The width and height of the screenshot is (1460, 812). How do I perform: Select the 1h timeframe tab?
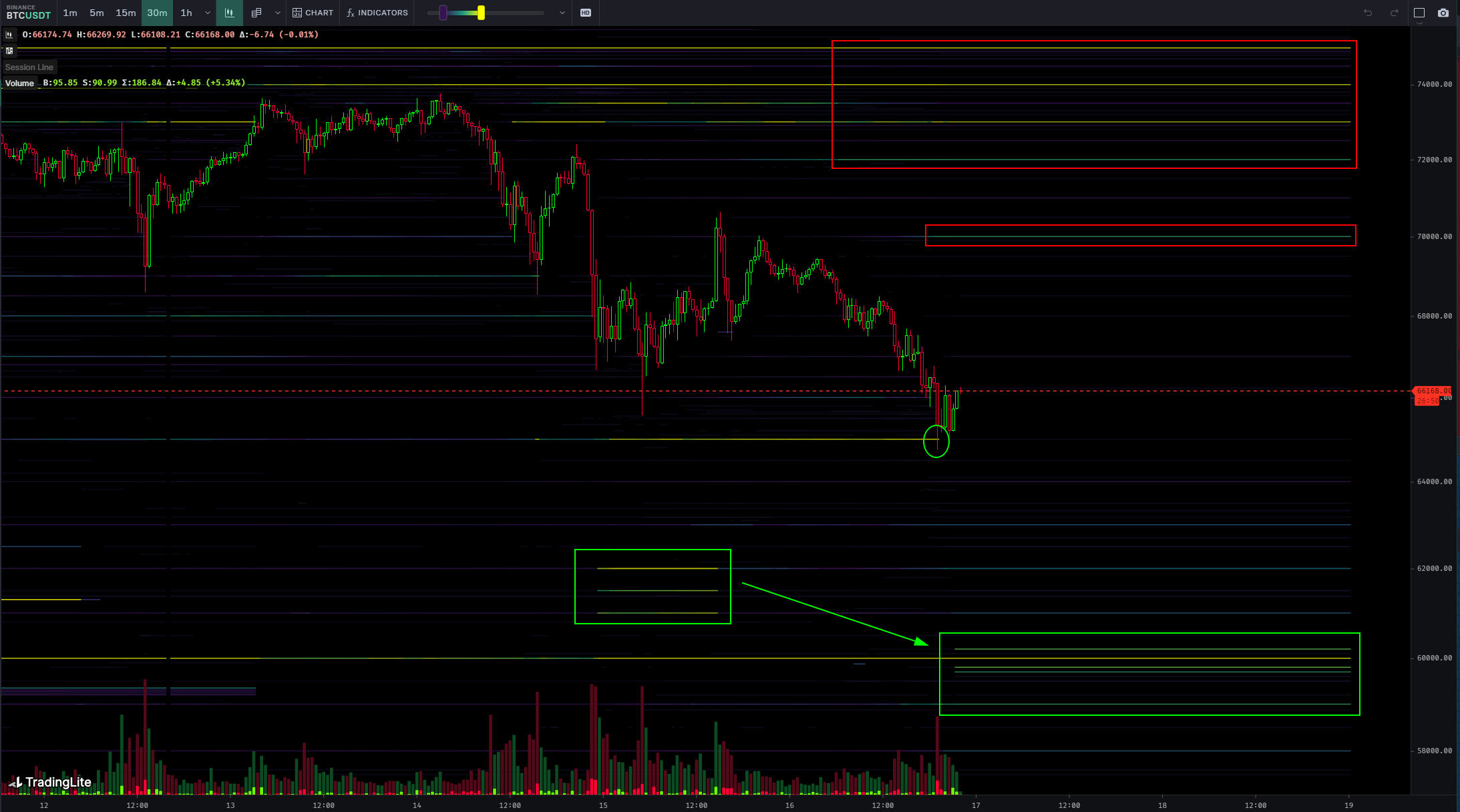click(x=186, y=13)
